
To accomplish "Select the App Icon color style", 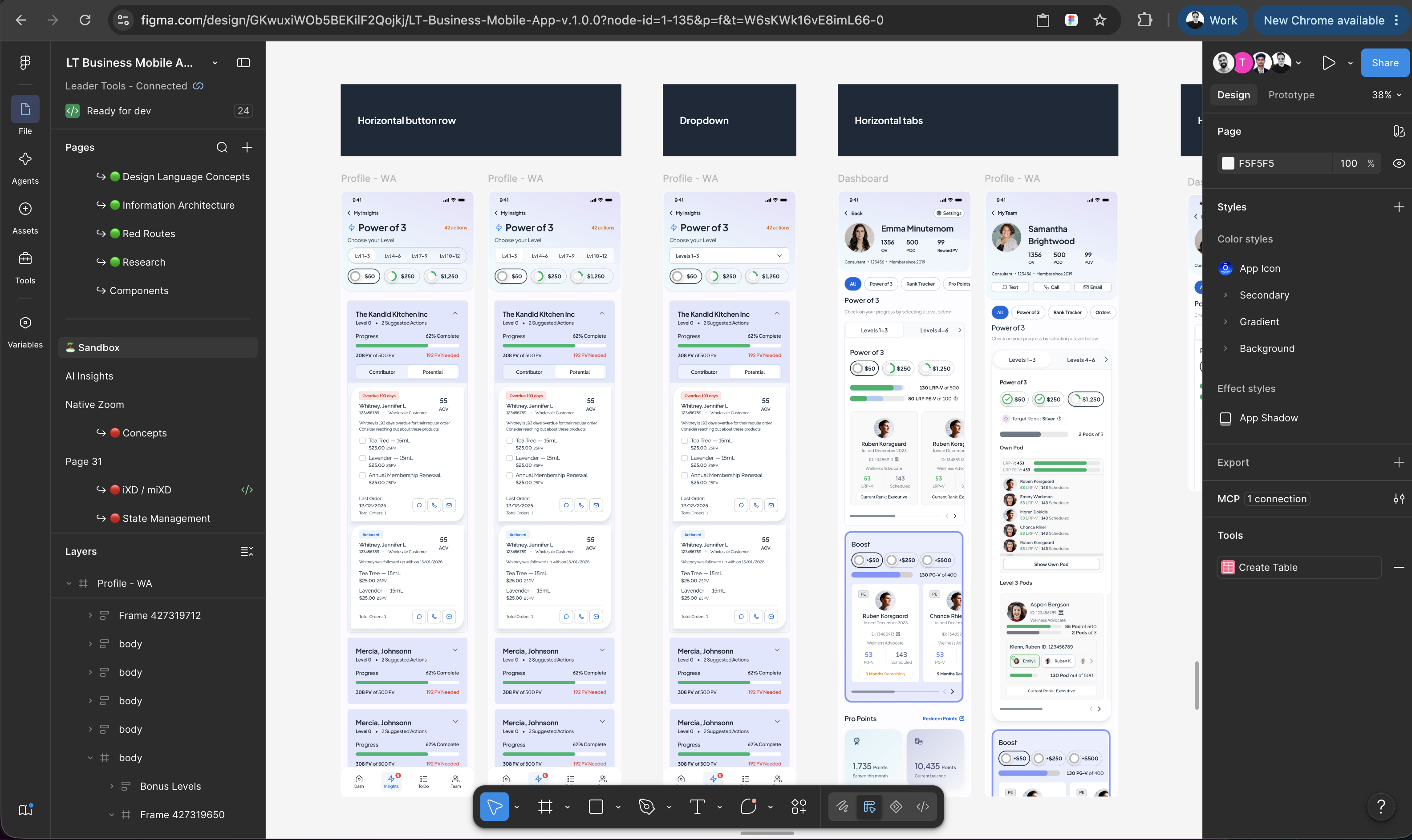I will point(1259,268).
